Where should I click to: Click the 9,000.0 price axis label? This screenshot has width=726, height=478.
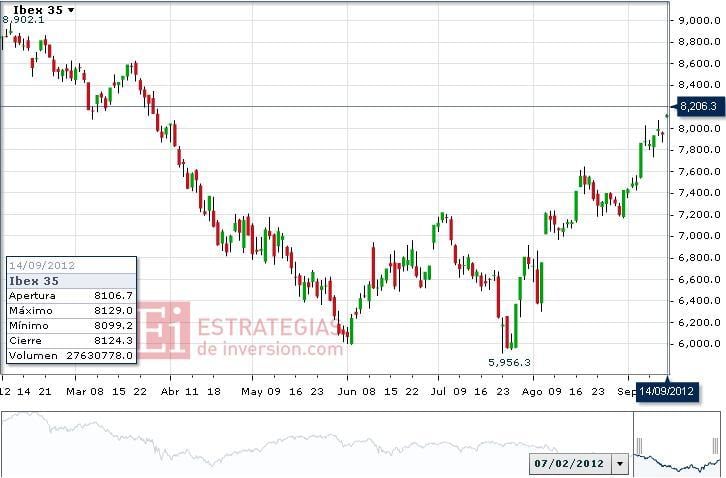(699, 20)
